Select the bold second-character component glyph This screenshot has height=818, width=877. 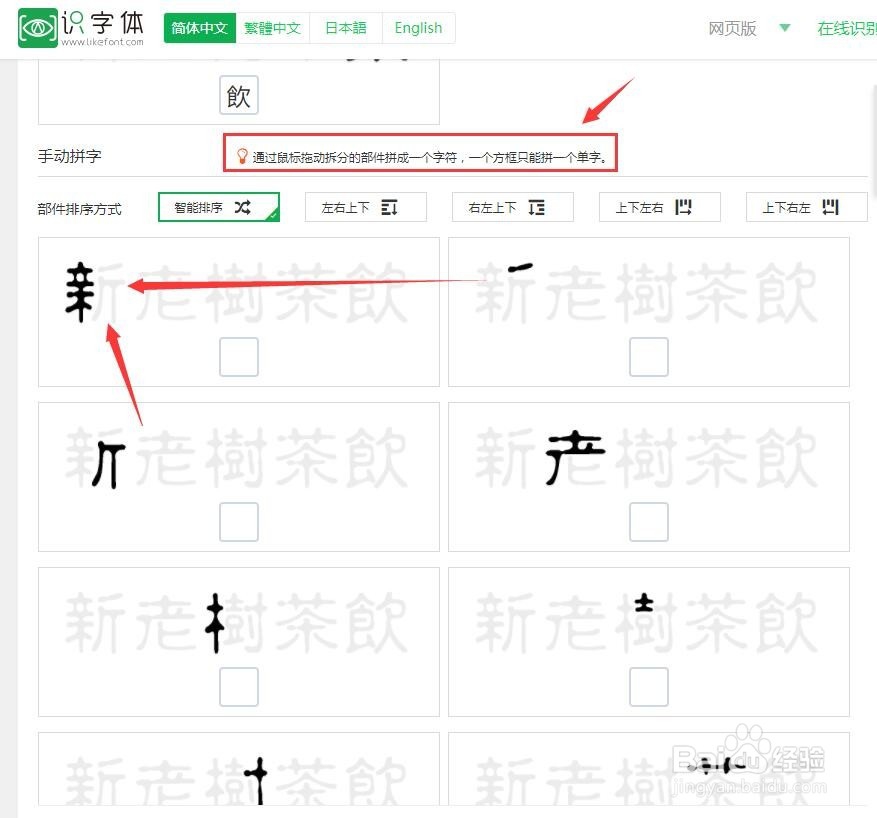pos(576,457)
